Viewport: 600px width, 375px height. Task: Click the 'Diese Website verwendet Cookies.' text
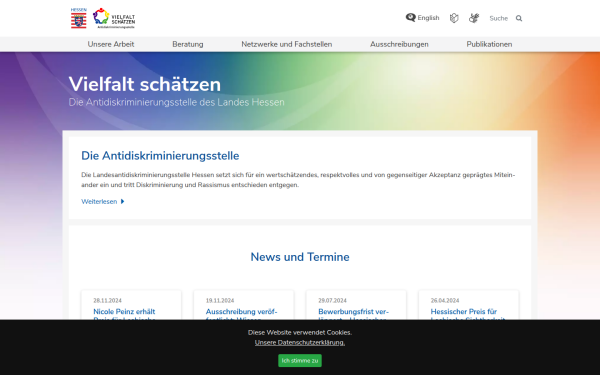(300, 332)
